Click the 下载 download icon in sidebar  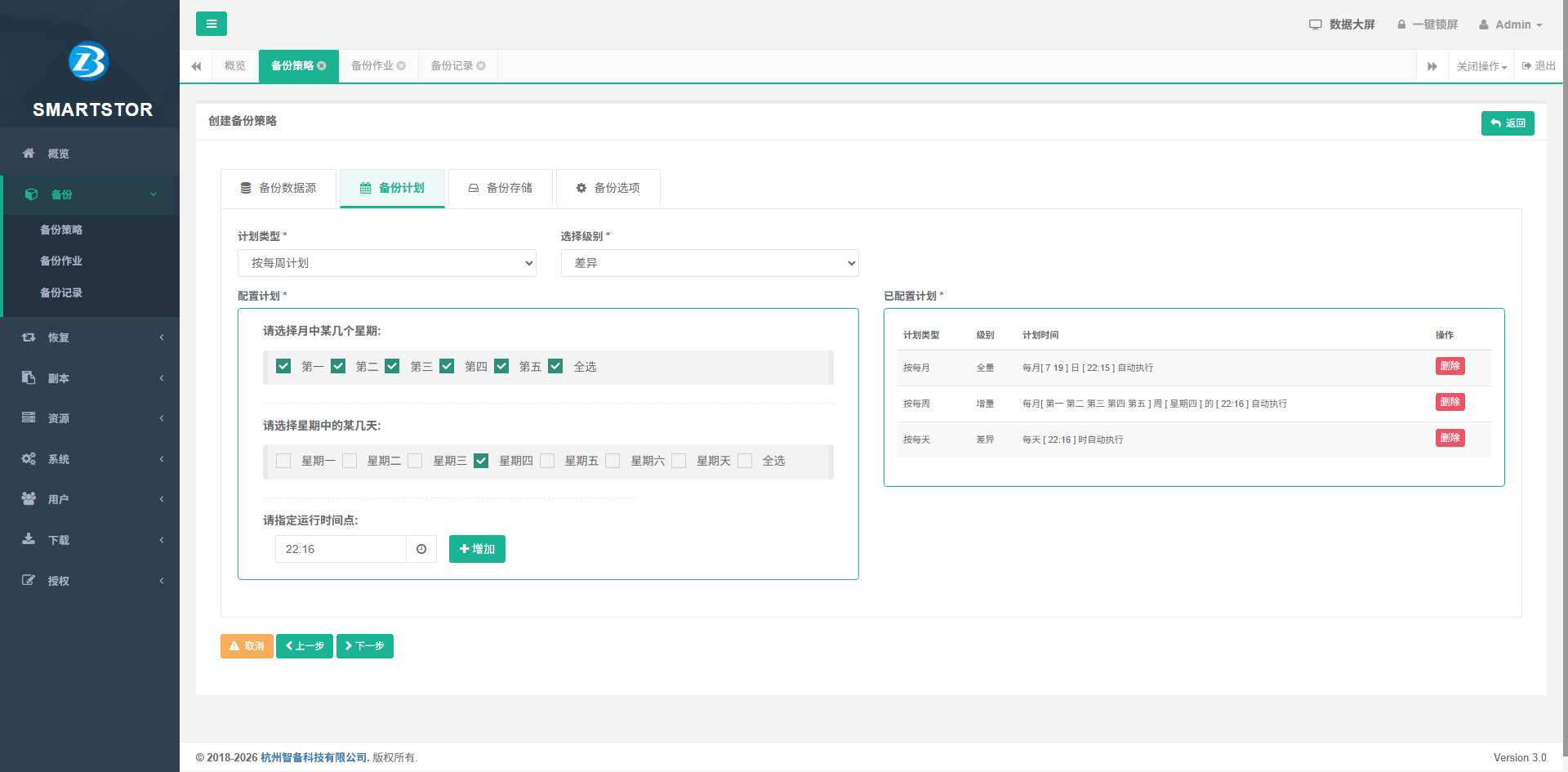tap(29, 539)
